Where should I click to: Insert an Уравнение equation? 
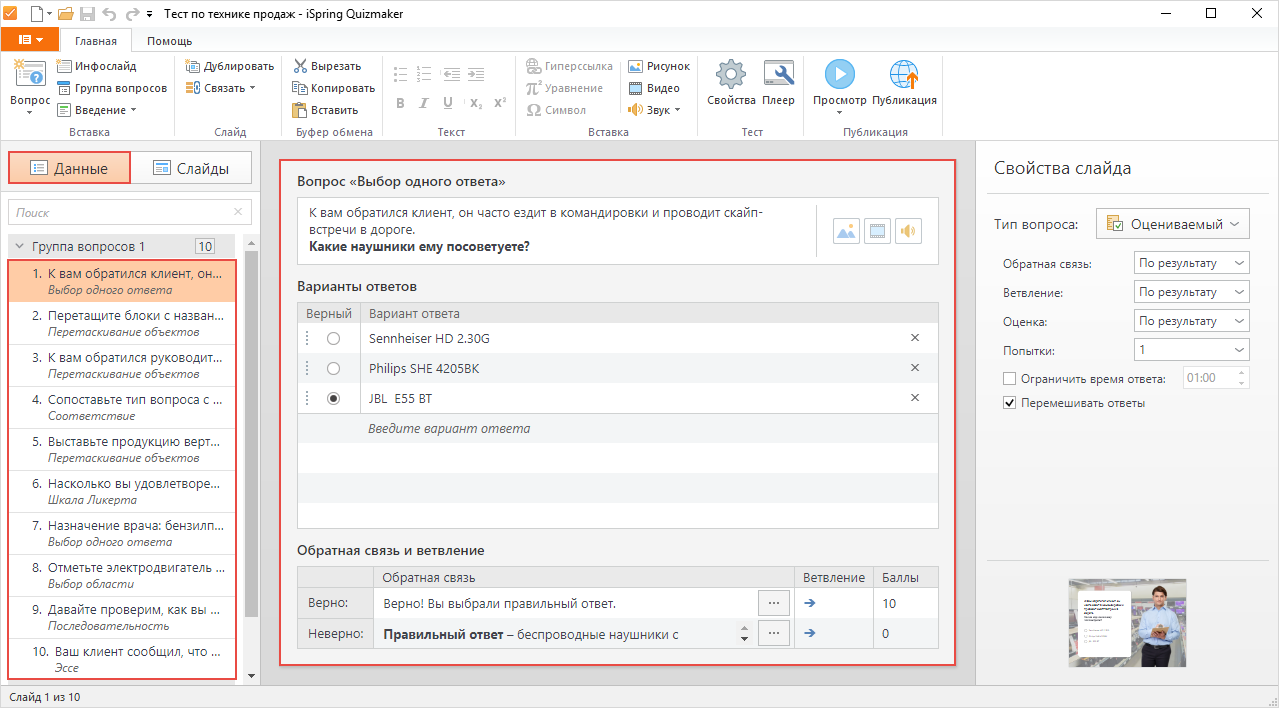(565, 88)
